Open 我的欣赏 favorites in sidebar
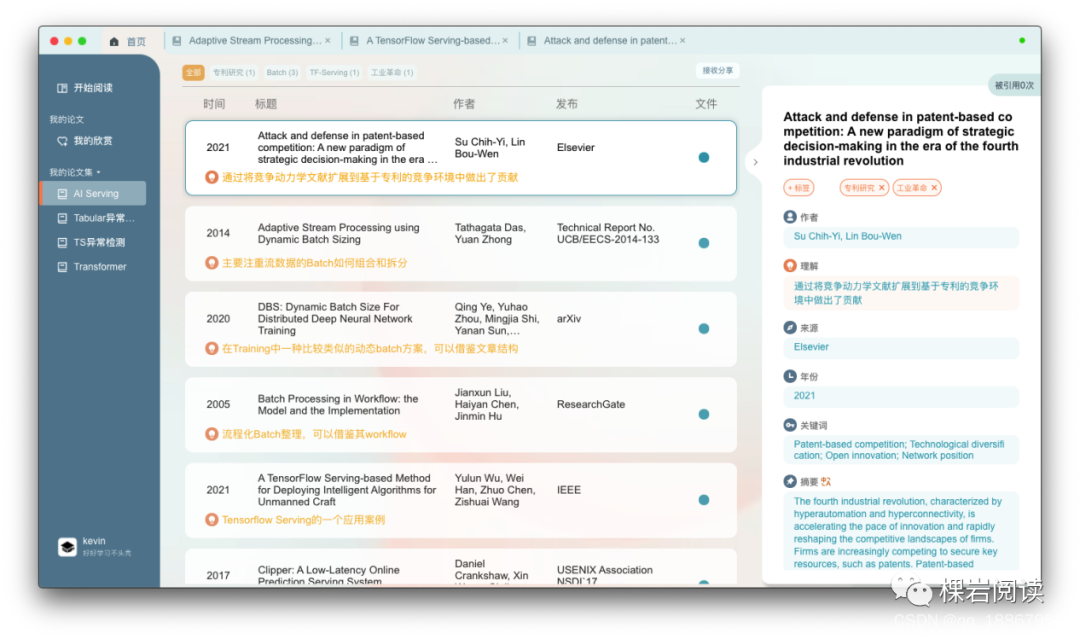Screen dimensions: 1080x639 [85, 140]
